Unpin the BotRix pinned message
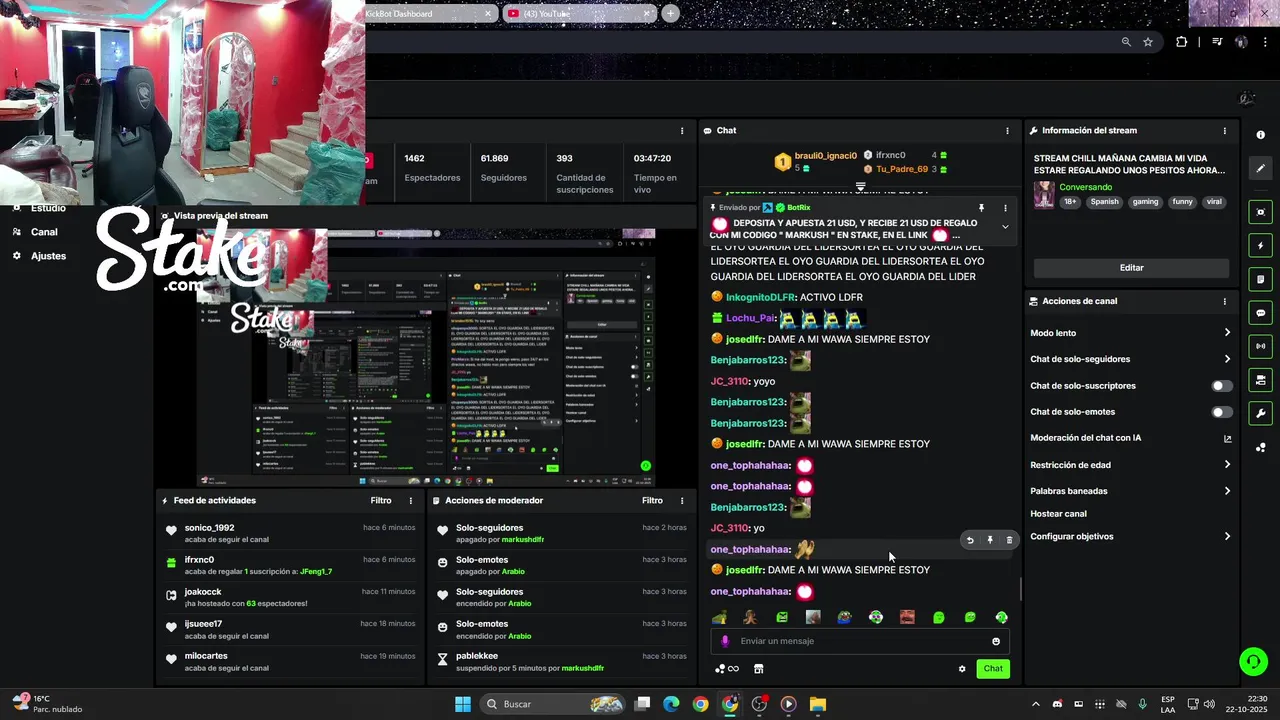This screenshot has height=720, width=1280. tap(981, 208)
